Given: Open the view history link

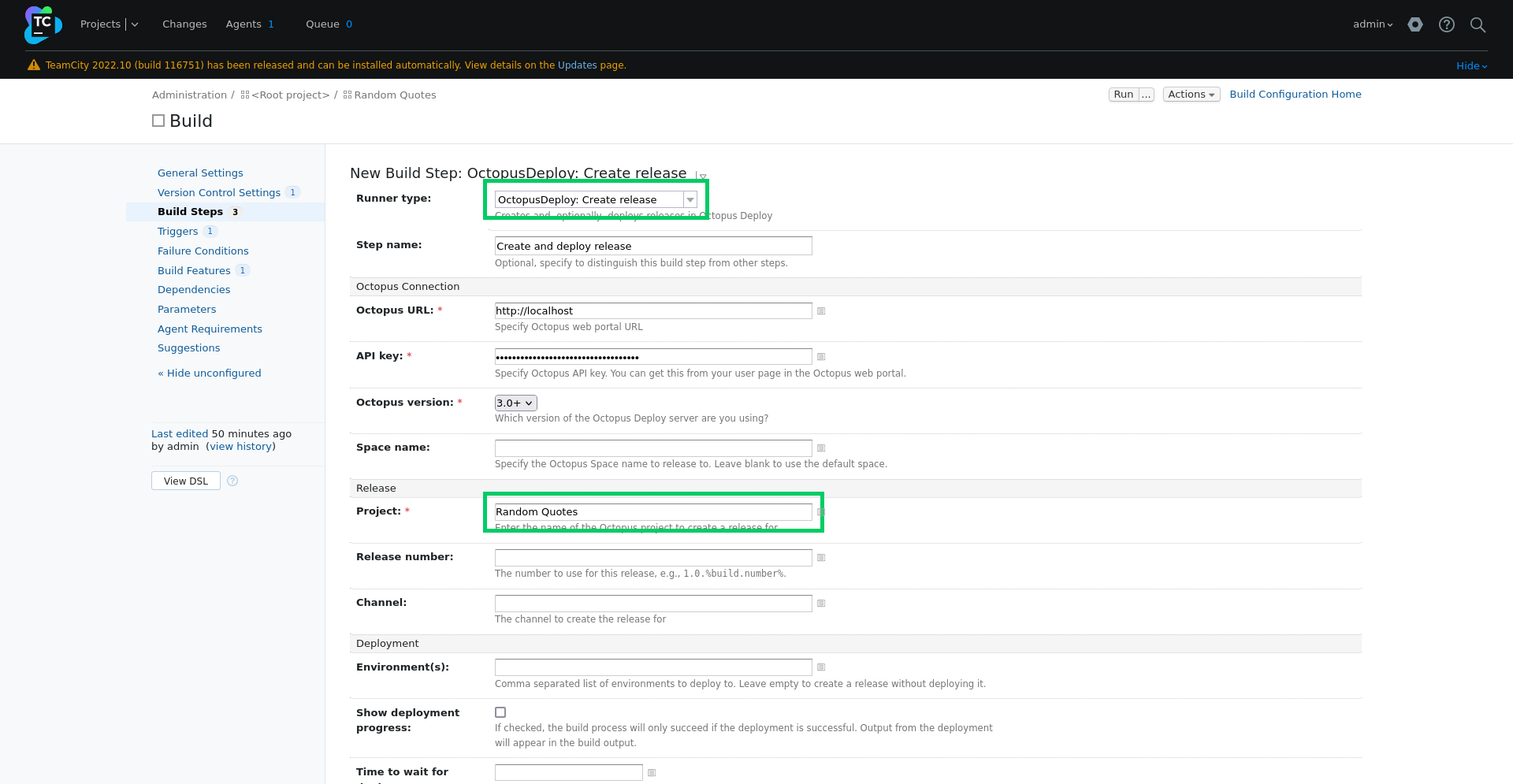Looking at the screenshot, I should (241, 447).
